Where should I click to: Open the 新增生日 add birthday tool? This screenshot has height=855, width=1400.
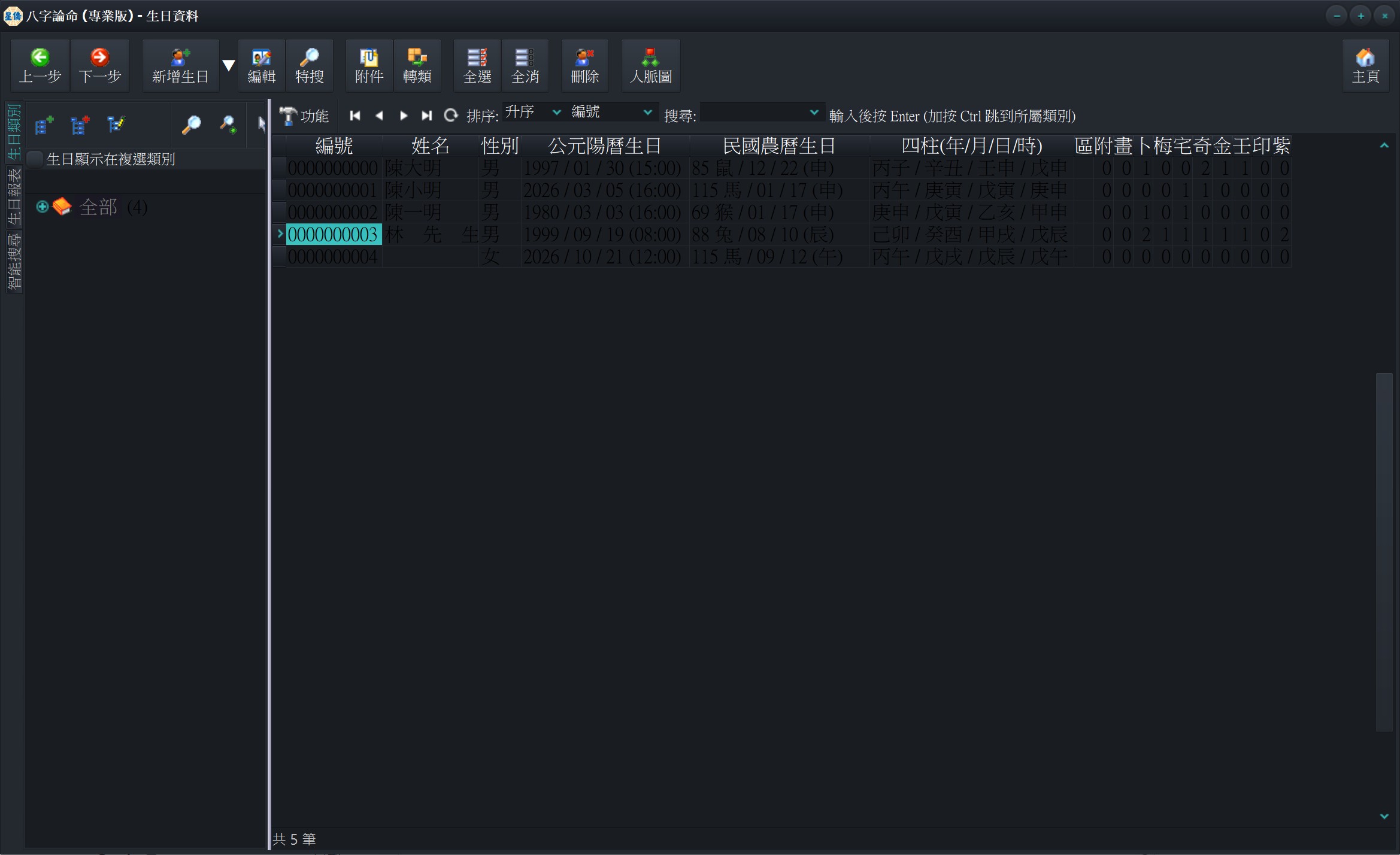[x=180, y=66]
